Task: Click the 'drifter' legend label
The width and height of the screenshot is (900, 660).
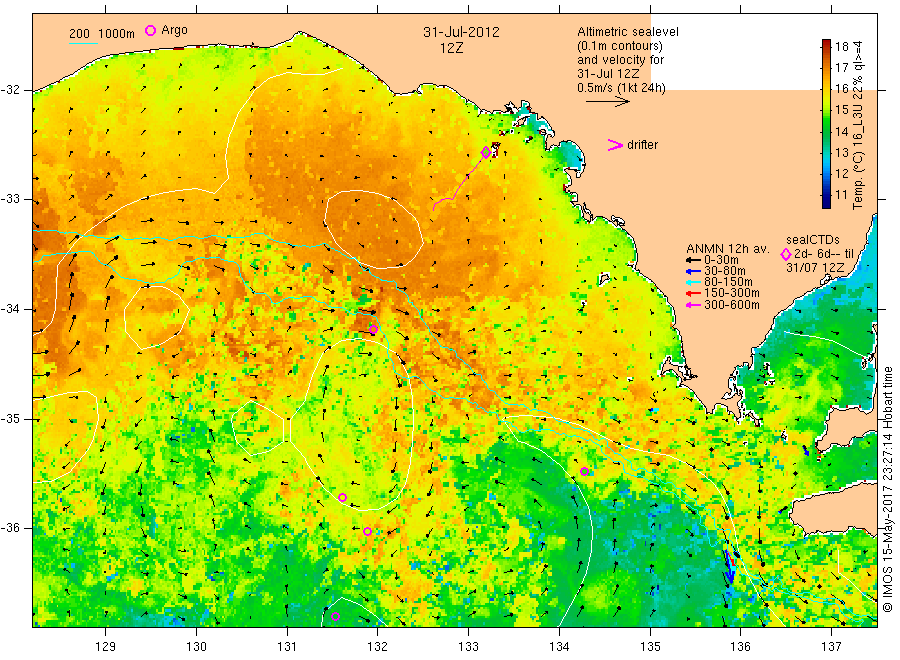Action: 642,145
